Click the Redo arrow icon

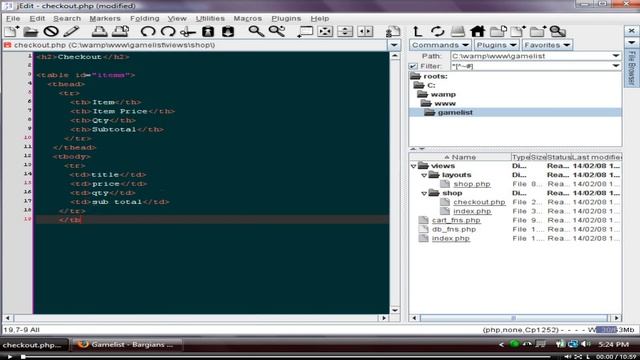click(x=168, y=31)
